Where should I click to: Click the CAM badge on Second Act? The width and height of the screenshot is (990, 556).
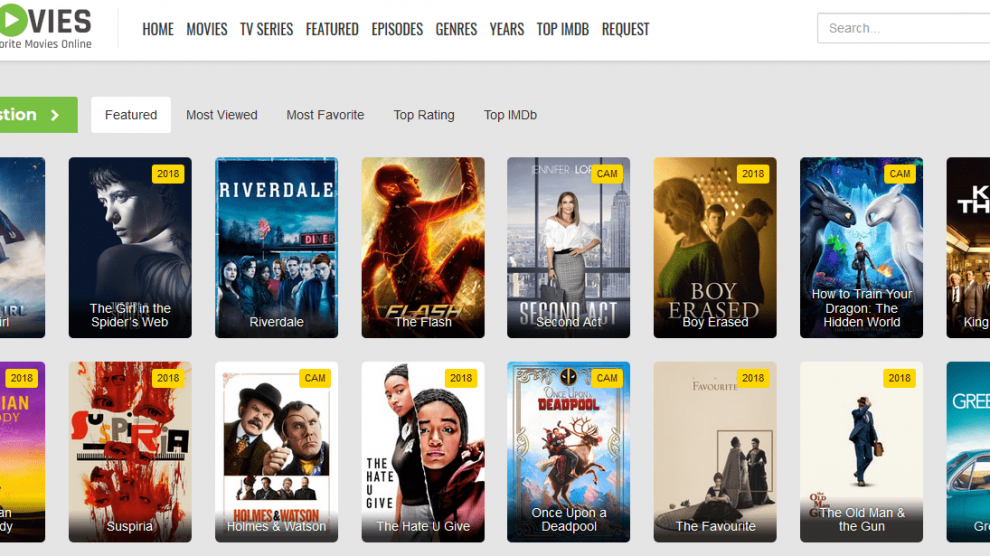tap(607, 174)
